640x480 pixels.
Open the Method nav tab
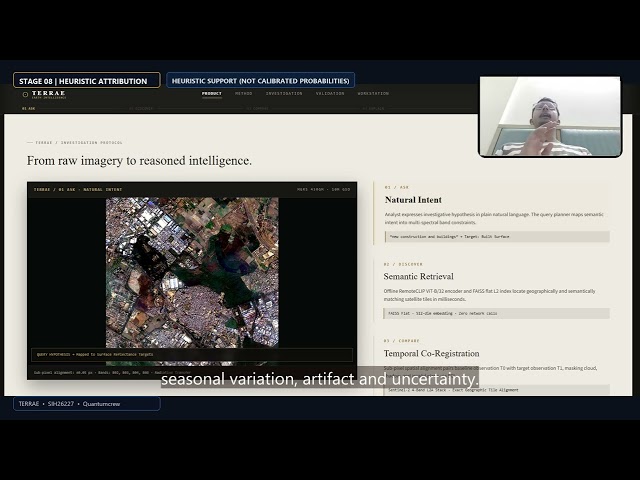244,93
